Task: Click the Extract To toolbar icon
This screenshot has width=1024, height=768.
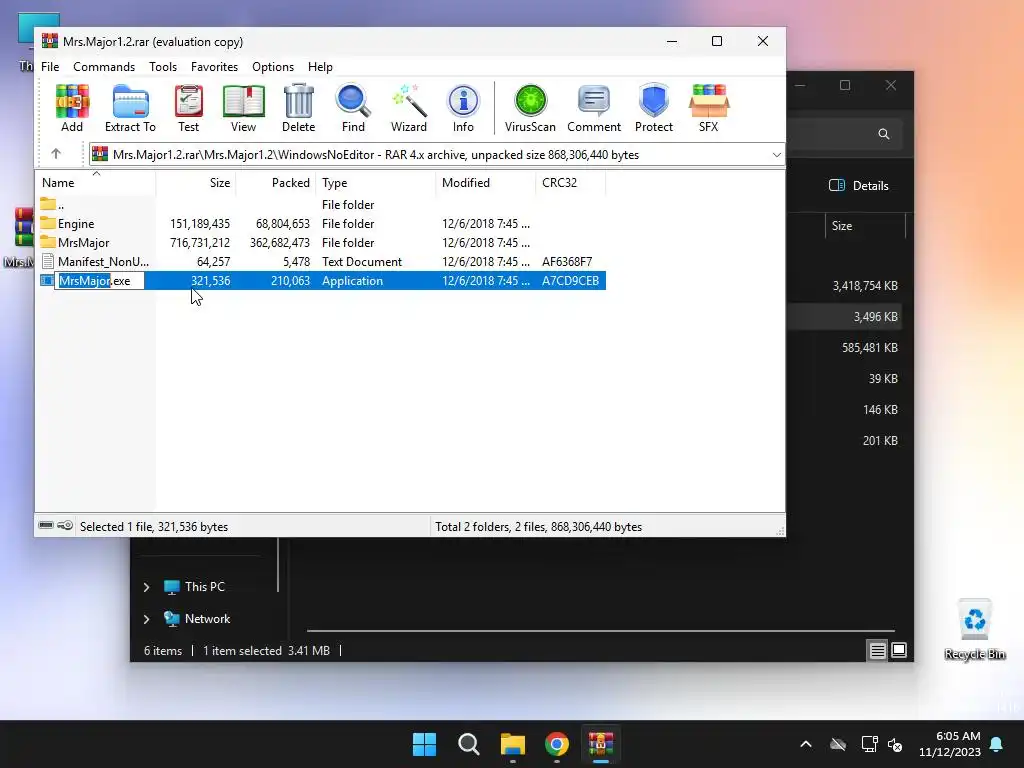Action: 130,108
